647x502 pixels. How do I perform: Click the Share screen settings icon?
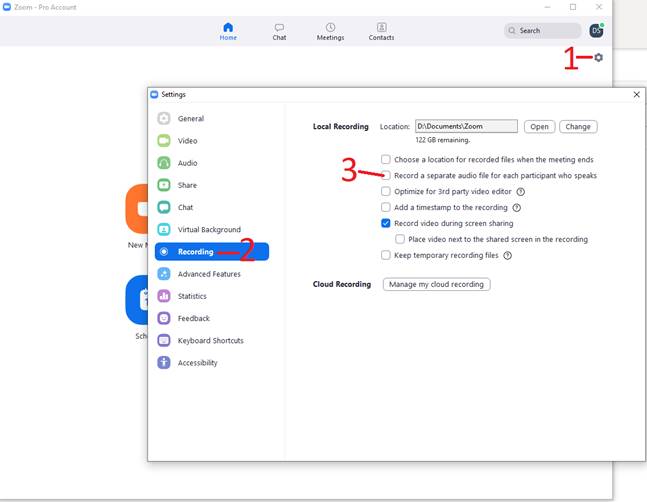[164, 185]
